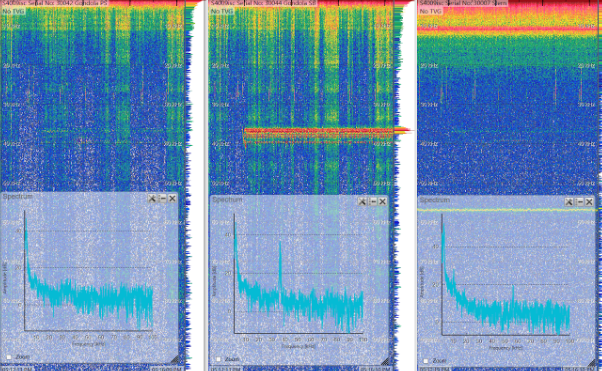Open Spectrum settings wrench in Stern panel
This screenshot has height=371, width=602.
(x=569, y=202)
